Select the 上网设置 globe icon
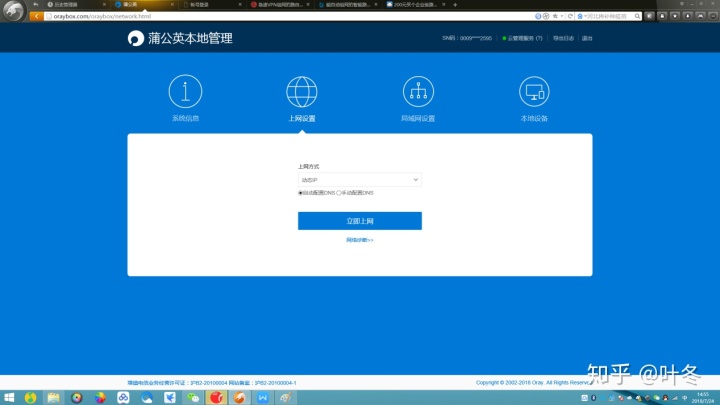The image size is (720, 405). click(302, 91)
